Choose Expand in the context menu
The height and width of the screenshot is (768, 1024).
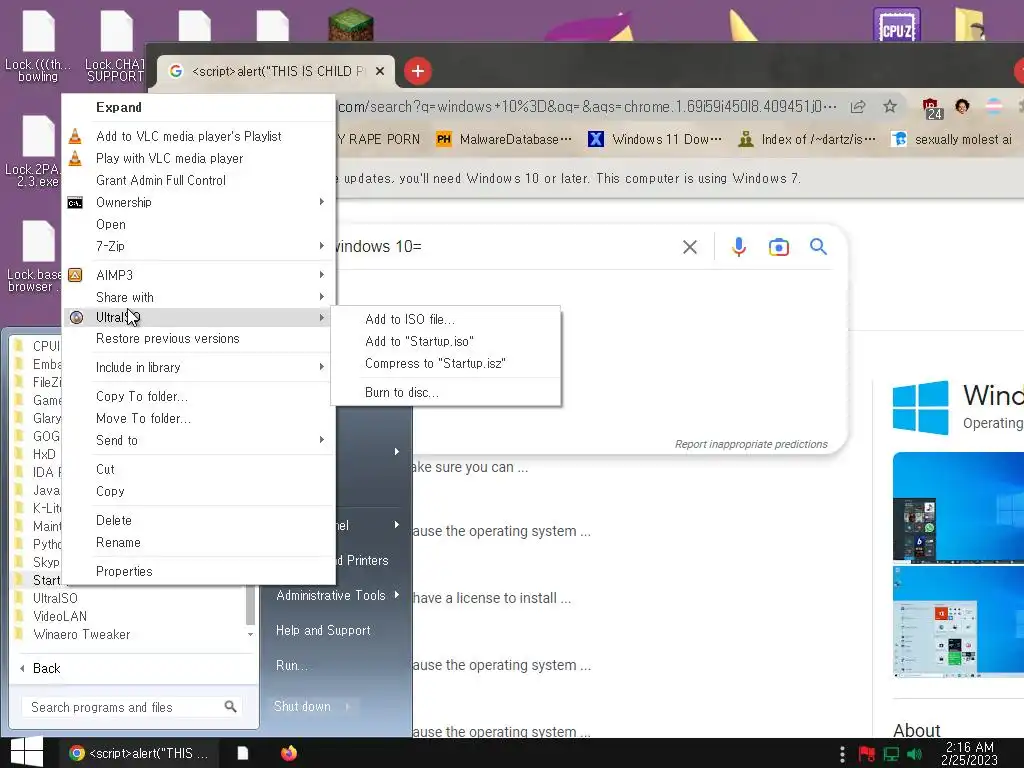199,107
